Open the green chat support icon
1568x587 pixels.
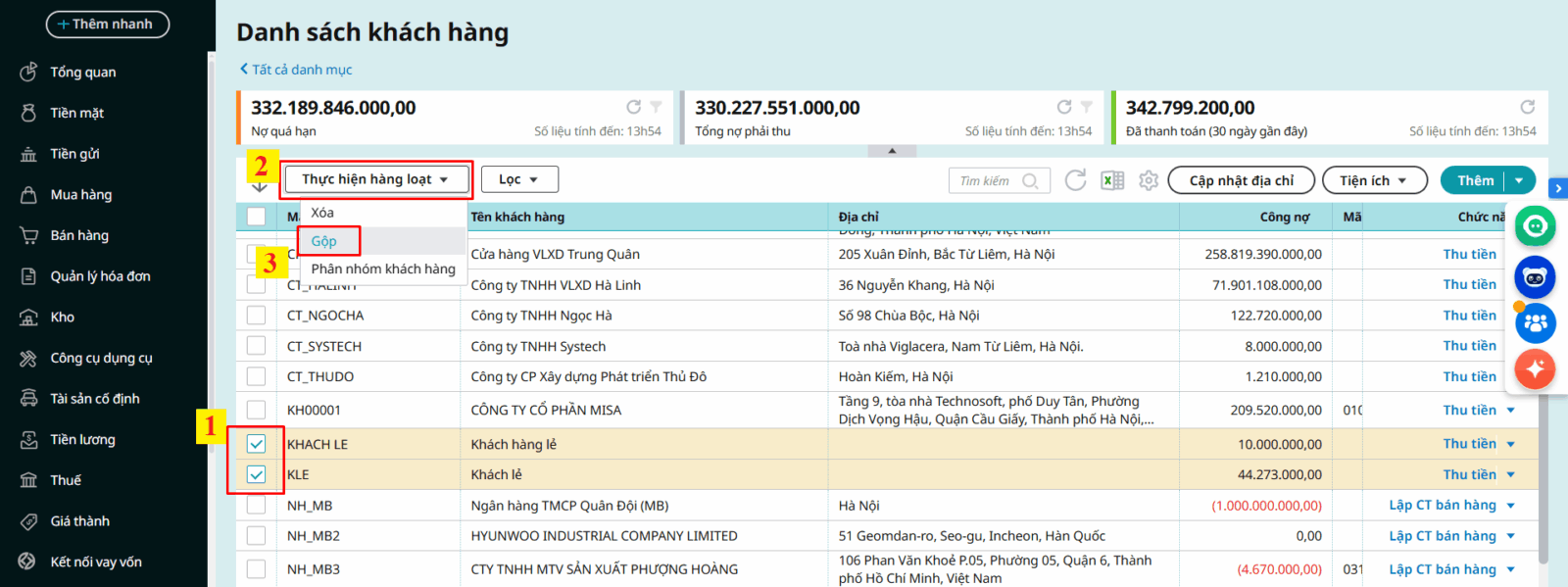(1535, 226)
